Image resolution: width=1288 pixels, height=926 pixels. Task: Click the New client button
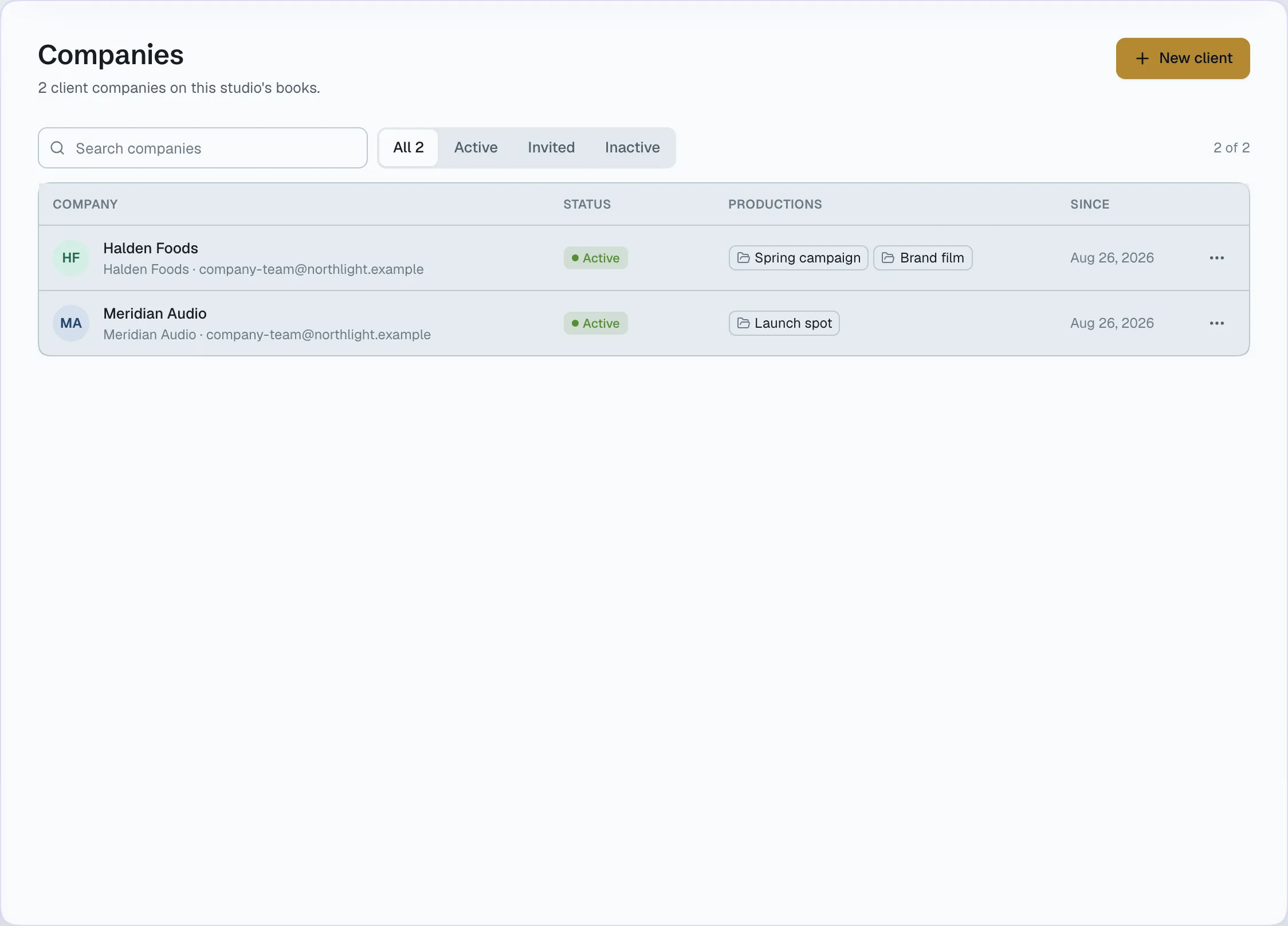tap(1183, 58)
